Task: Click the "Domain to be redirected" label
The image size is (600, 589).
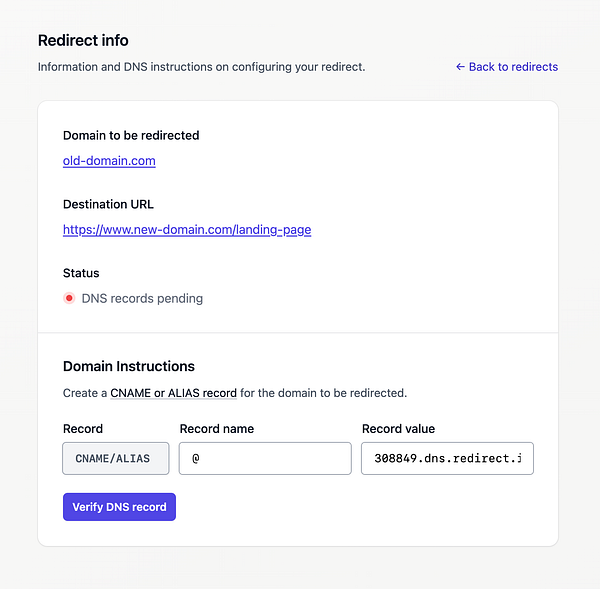Action: [131, 135]
